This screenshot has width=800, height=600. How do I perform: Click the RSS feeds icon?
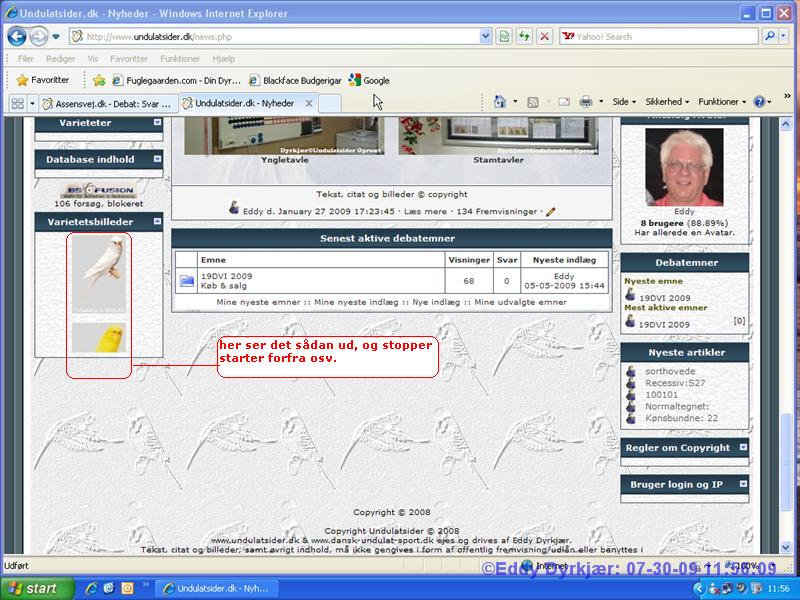pos(533,103)
